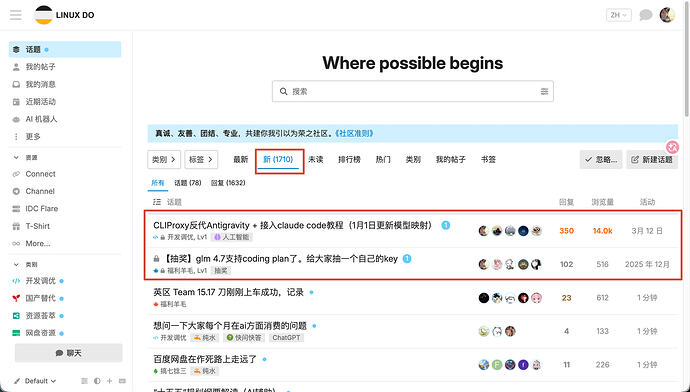Switch to the 热门 tab
Viewport: 690px width, 392px height.
(x=383, y=160)
